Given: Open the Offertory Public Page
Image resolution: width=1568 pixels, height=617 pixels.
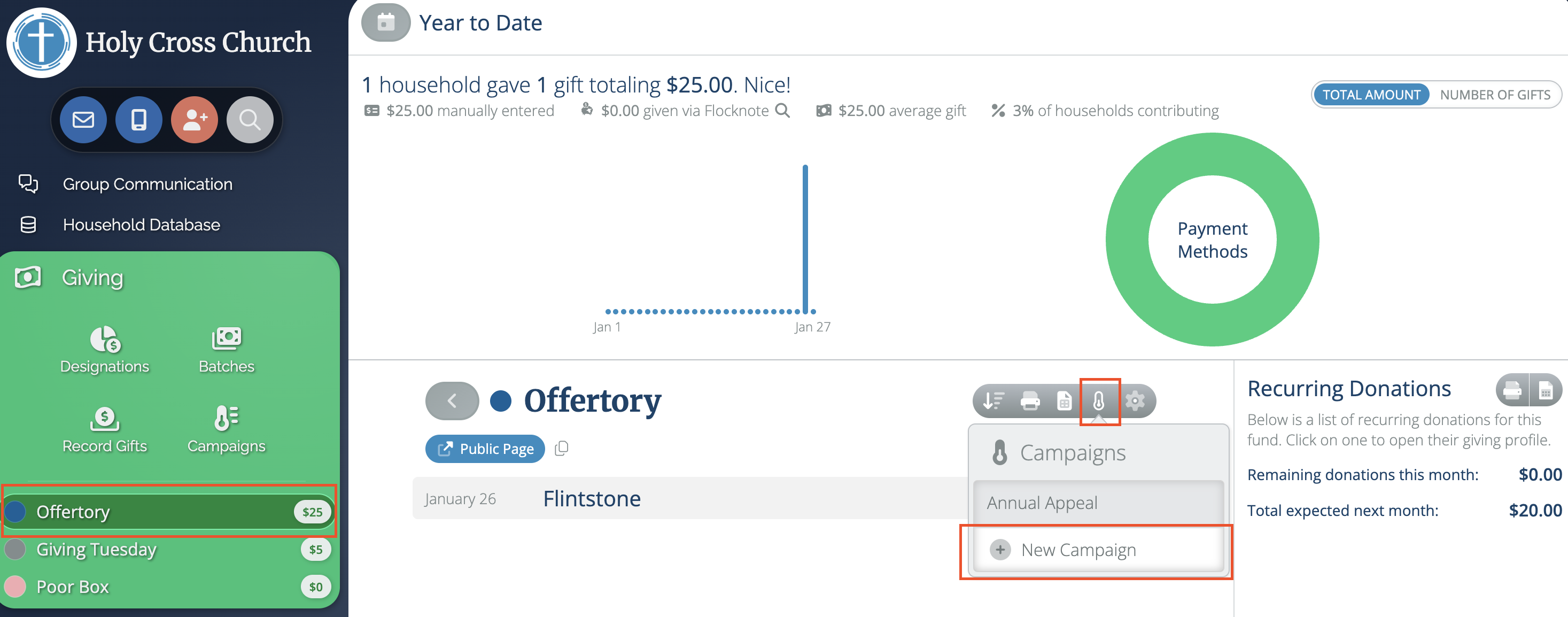Looking at the screenshot, I should (x=485, y=449).
